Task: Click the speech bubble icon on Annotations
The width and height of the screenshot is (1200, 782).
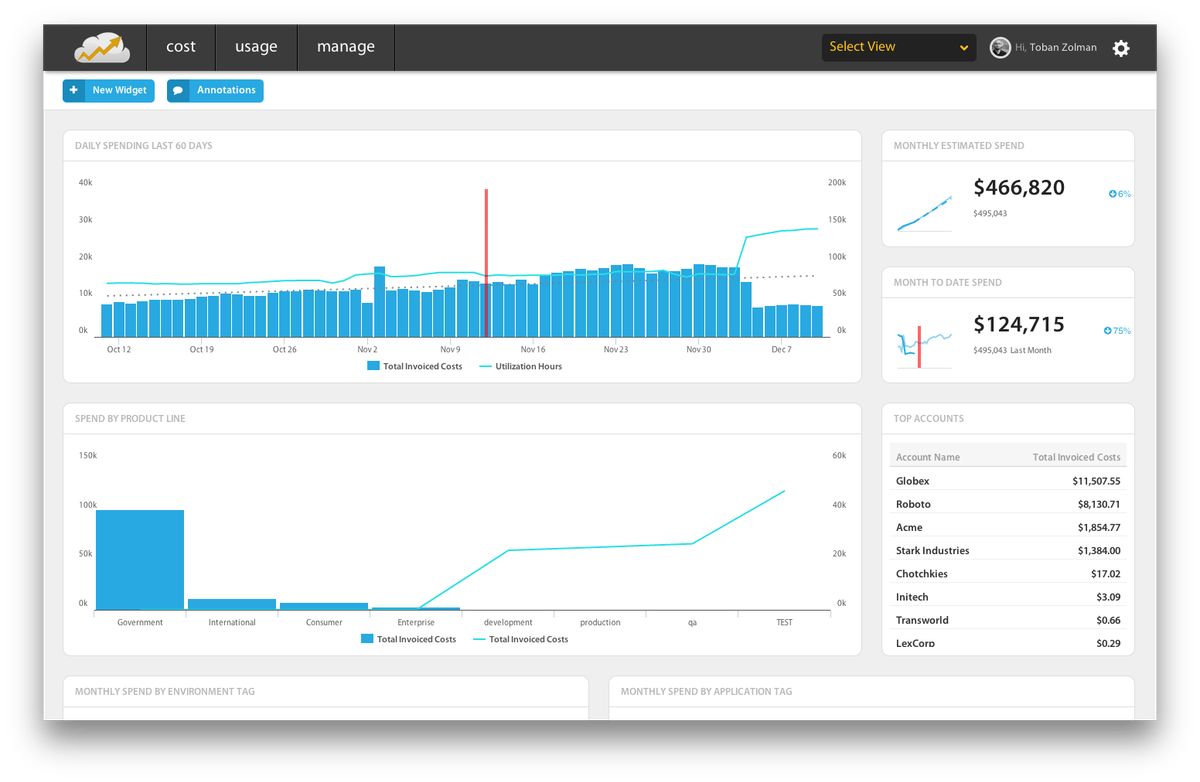Action: [x=178, y=90]
